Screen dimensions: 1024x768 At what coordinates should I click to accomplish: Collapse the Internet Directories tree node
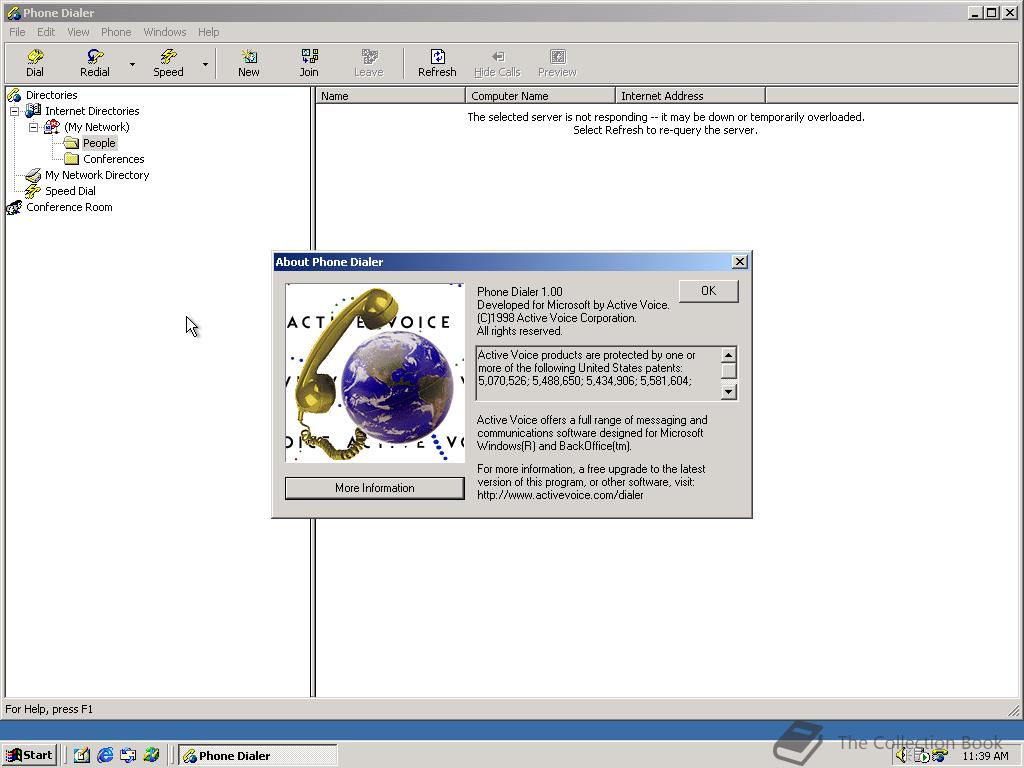pyautogui.click(x=15, y=111)
